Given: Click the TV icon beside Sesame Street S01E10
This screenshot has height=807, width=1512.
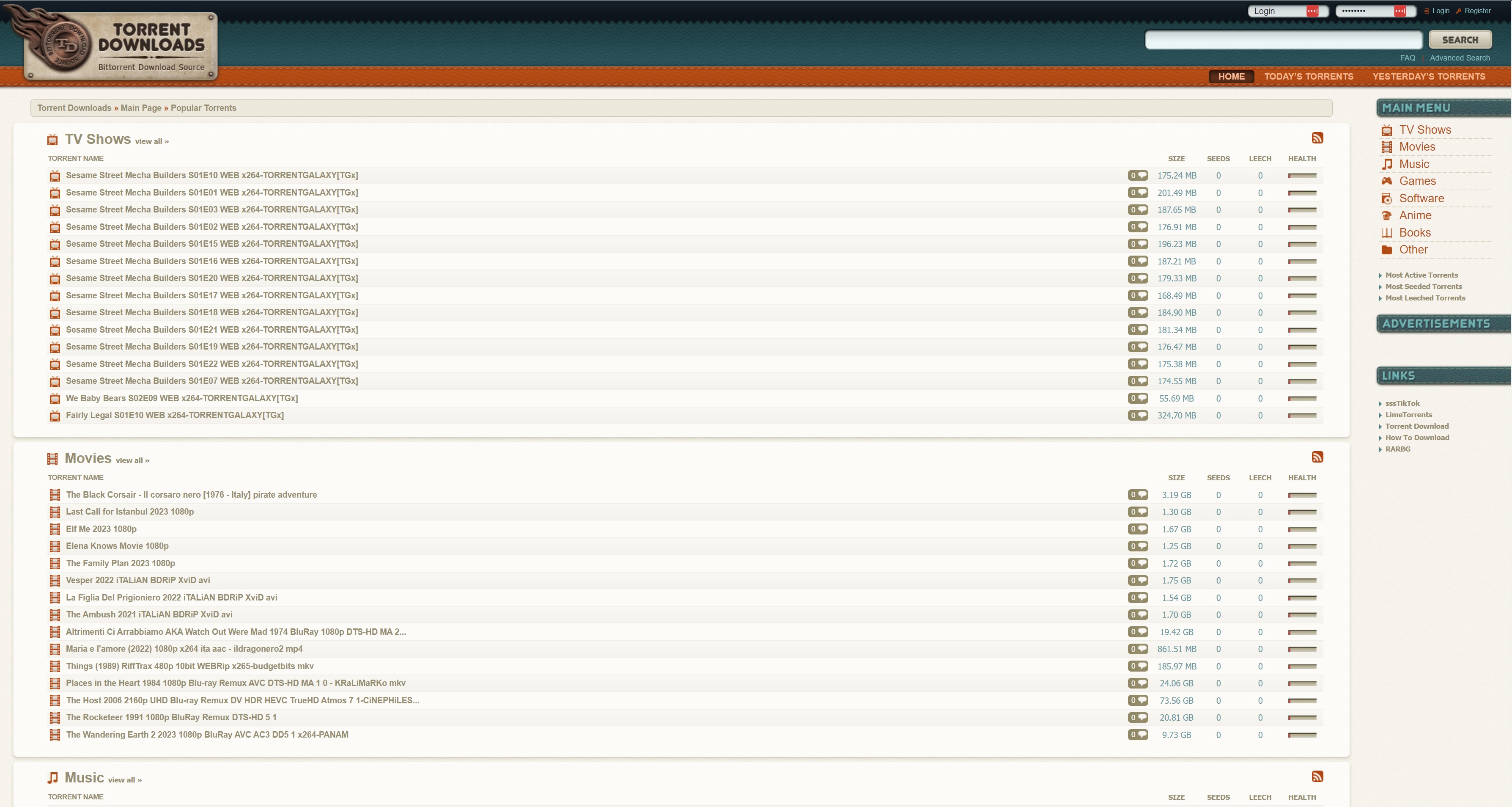Looking at the screenshot, I should click(55, 176).
